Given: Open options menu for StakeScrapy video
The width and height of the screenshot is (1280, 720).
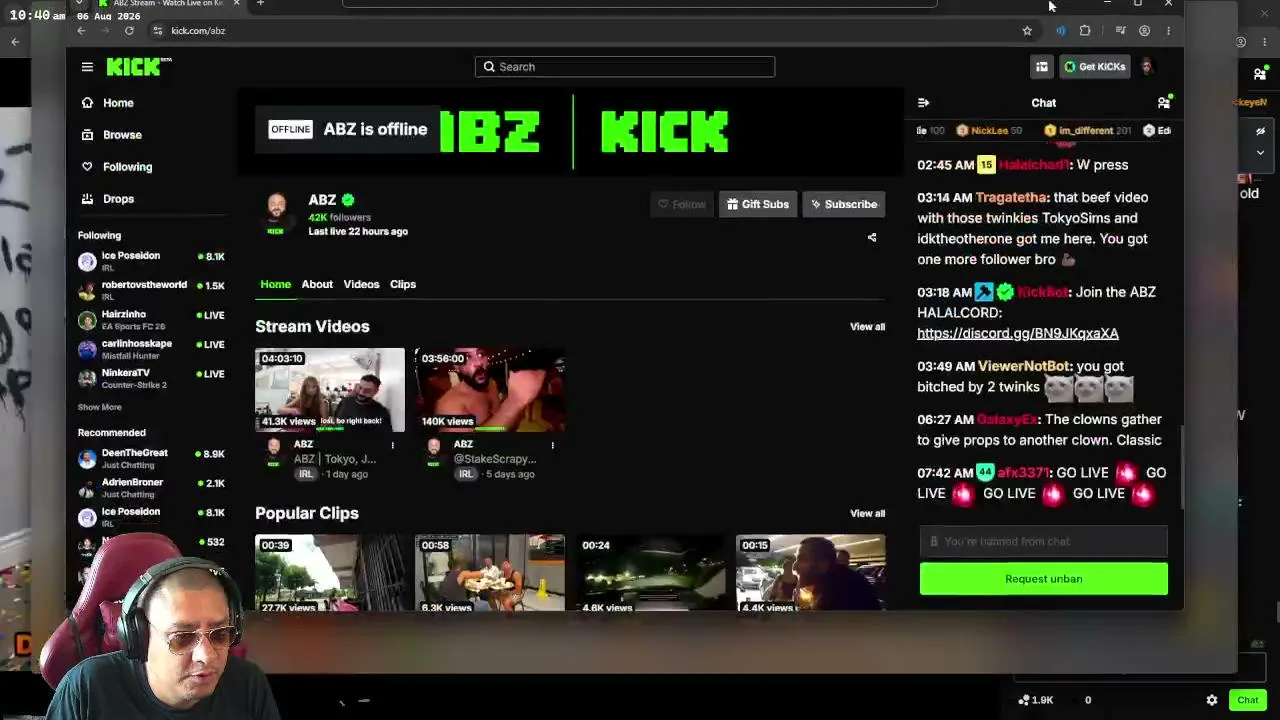Looking at the screenshot, I should (552, 445).
